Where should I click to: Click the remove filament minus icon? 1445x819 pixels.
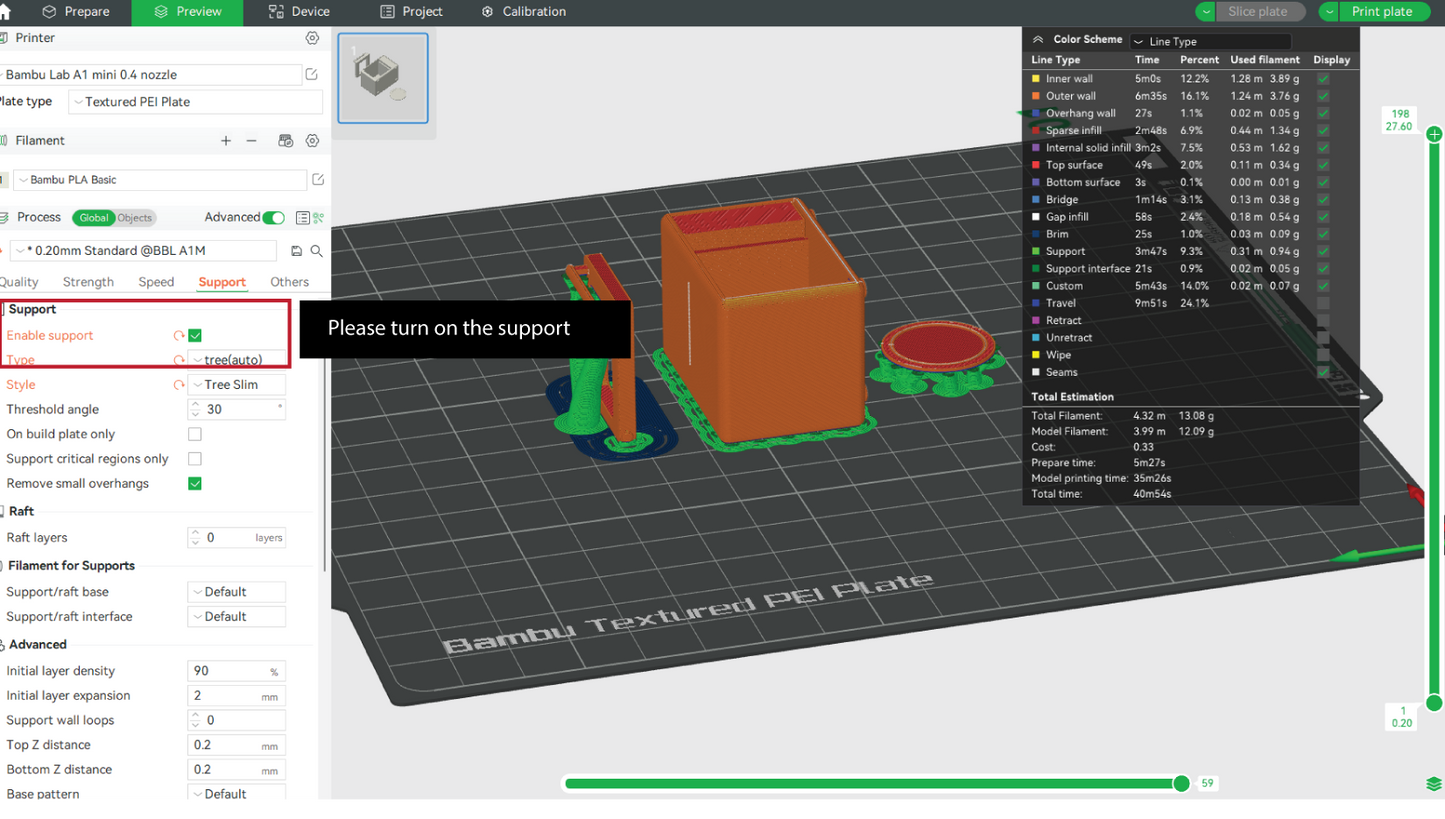click(252, 141)
